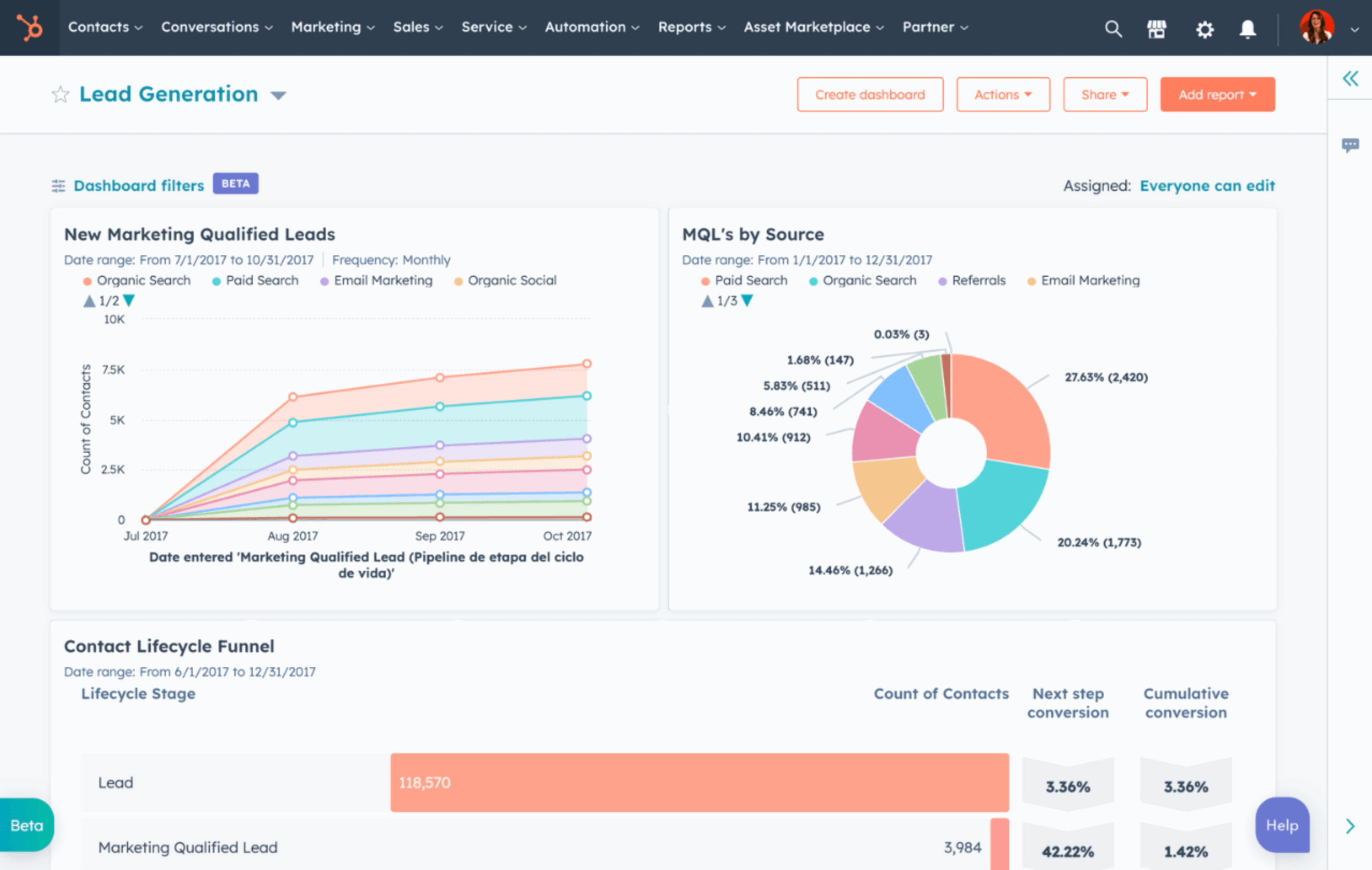Collapse the right panel with the double chevron

(1351, 79)
